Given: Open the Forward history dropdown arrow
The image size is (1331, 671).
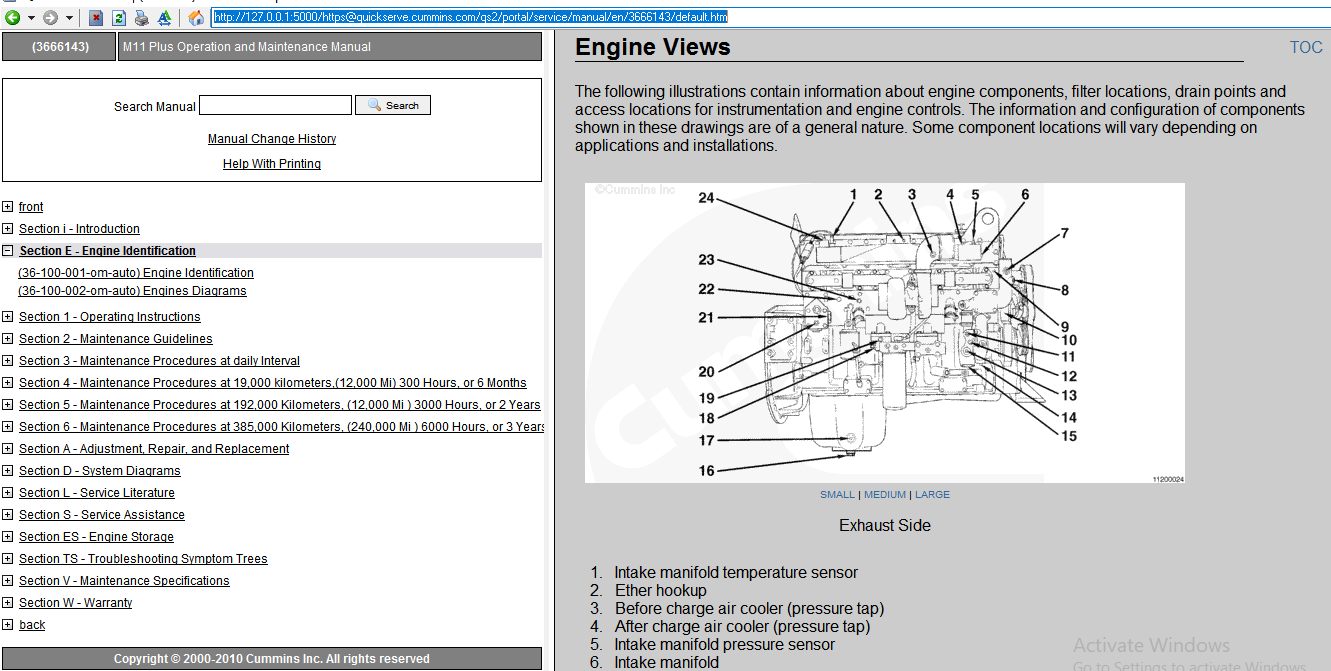Looking at the screenshot, I should coord(69,18).
